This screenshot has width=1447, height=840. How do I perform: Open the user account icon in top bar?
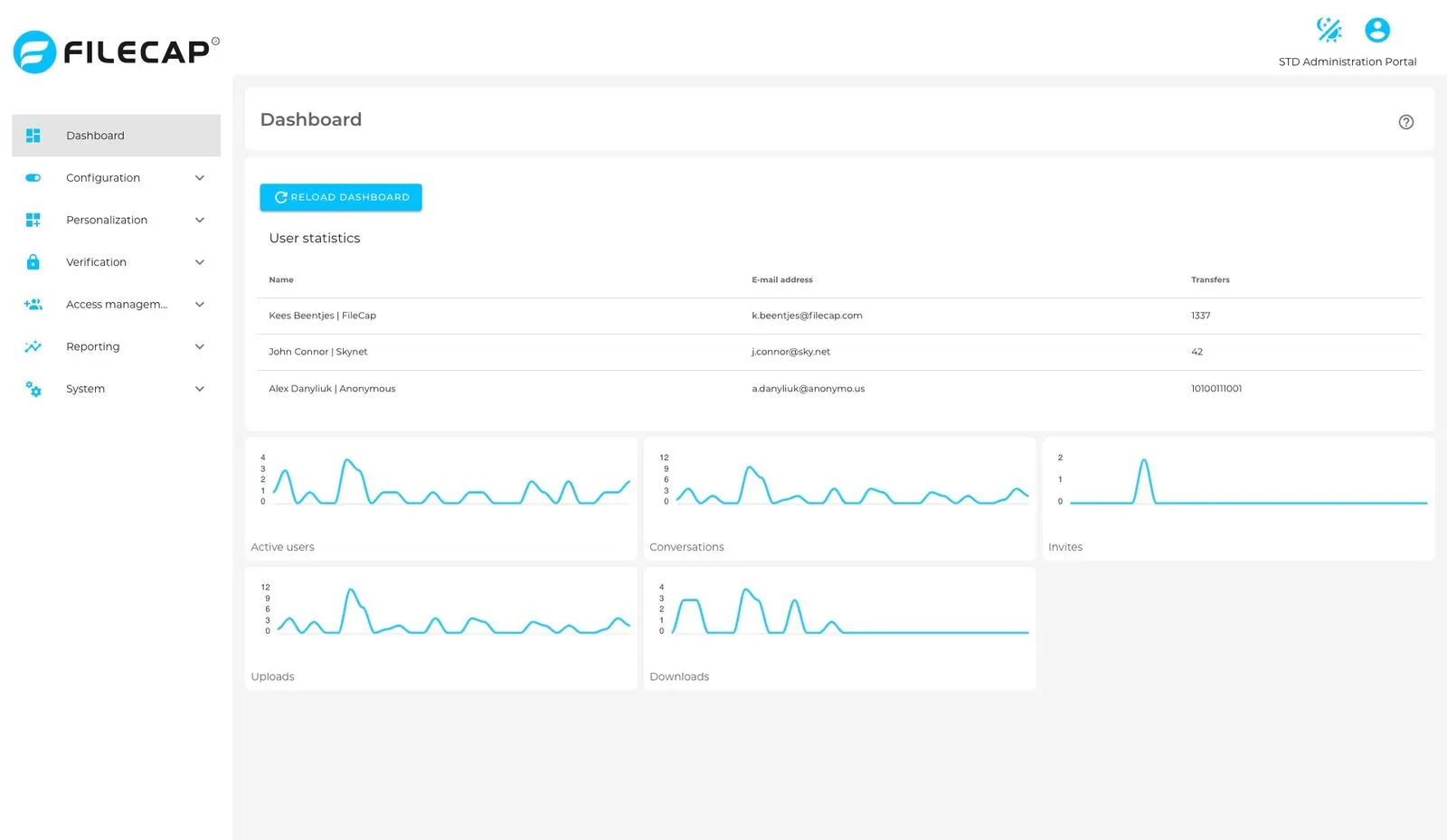1376,30
